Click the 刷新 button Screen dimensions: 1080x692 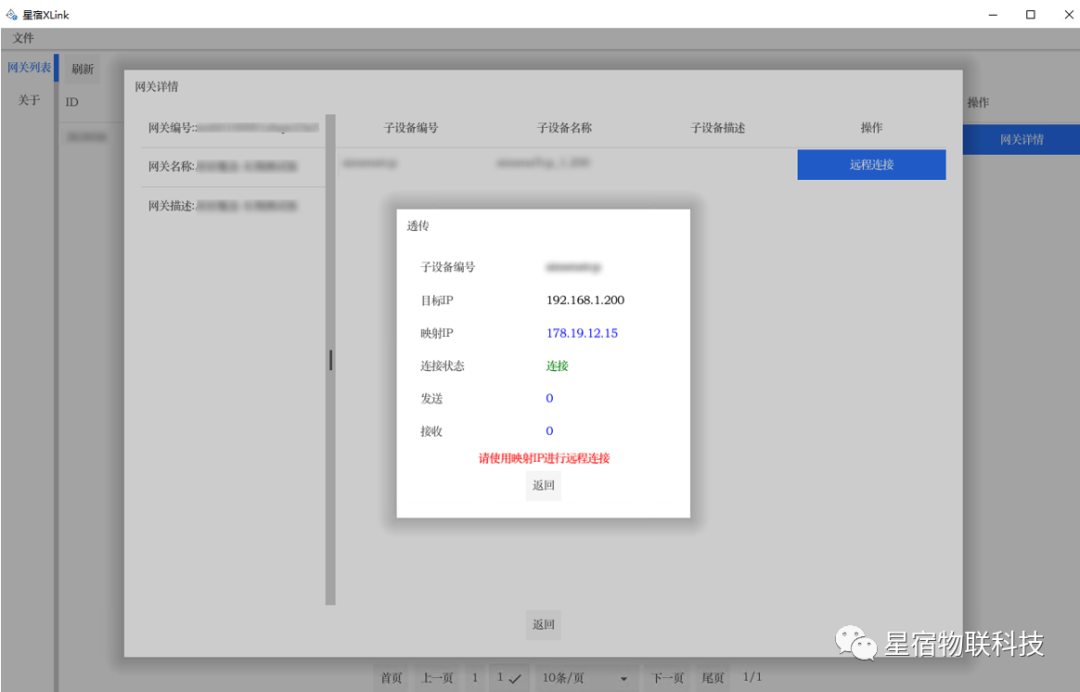click(x=82, y=69)
